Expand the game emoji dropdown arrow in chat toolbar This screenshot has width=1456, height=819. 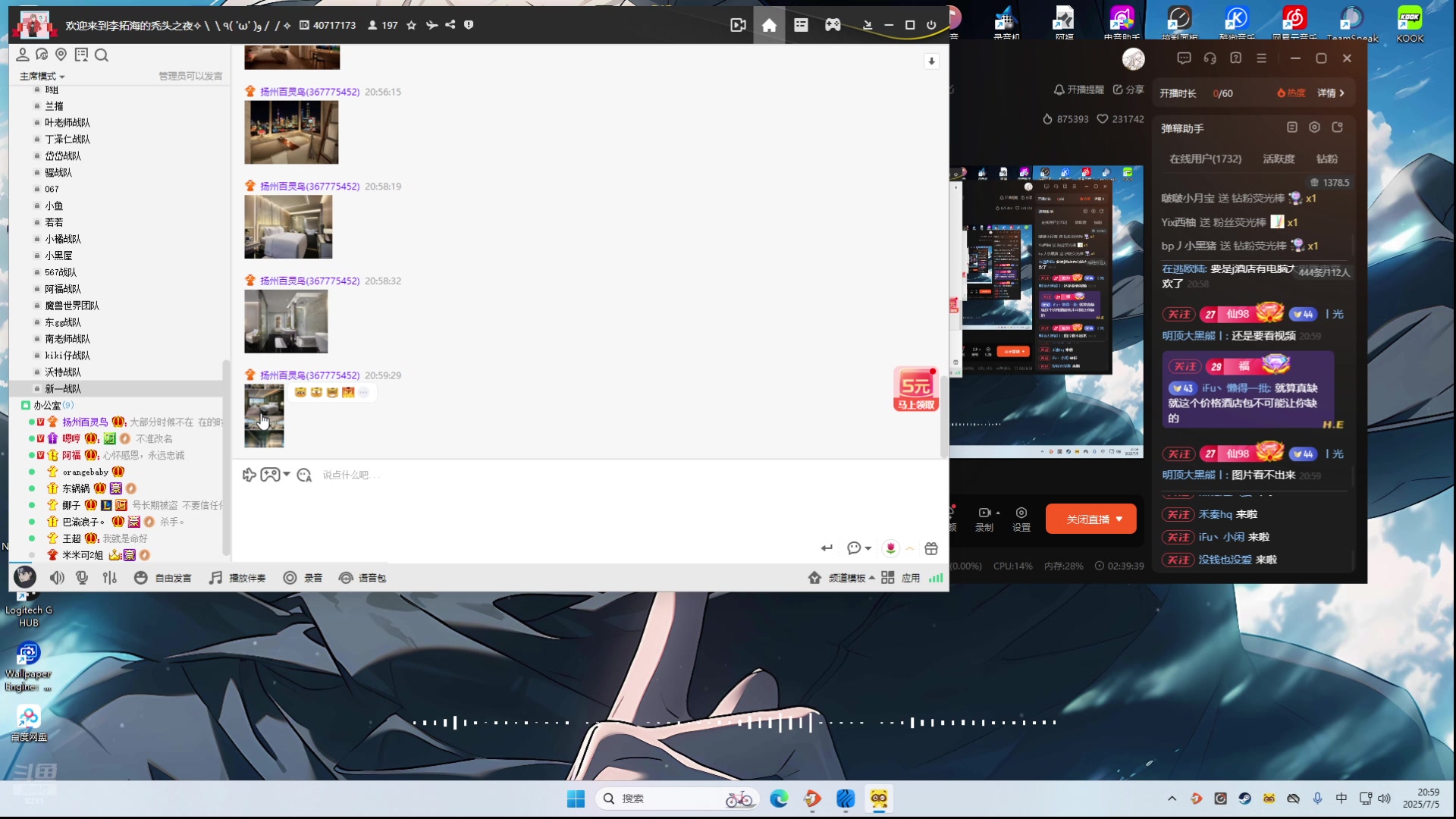[x=287, y=475]
